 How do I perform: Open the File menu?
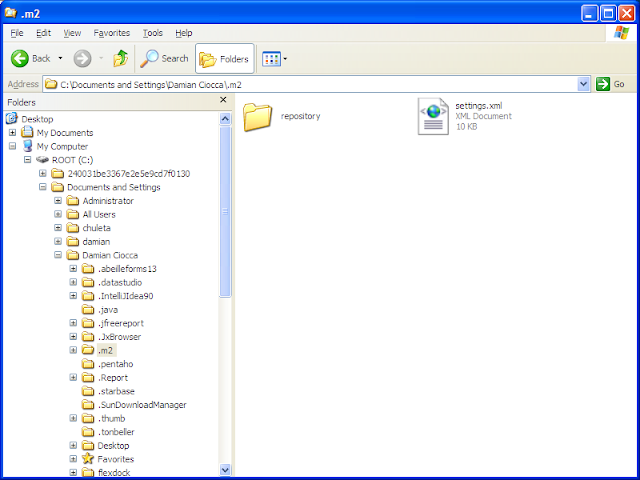[17, 33]
